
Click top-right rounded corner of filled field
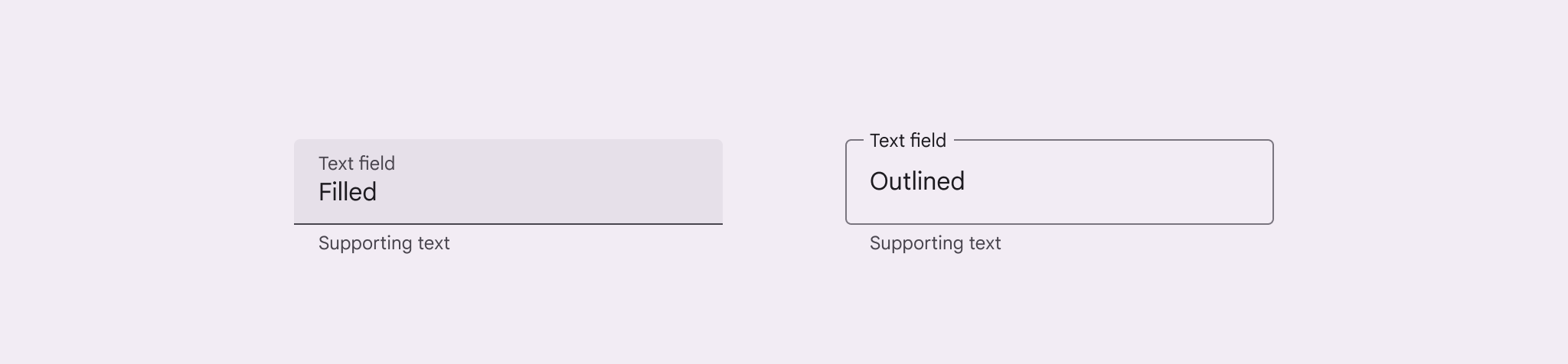point(718,143)
